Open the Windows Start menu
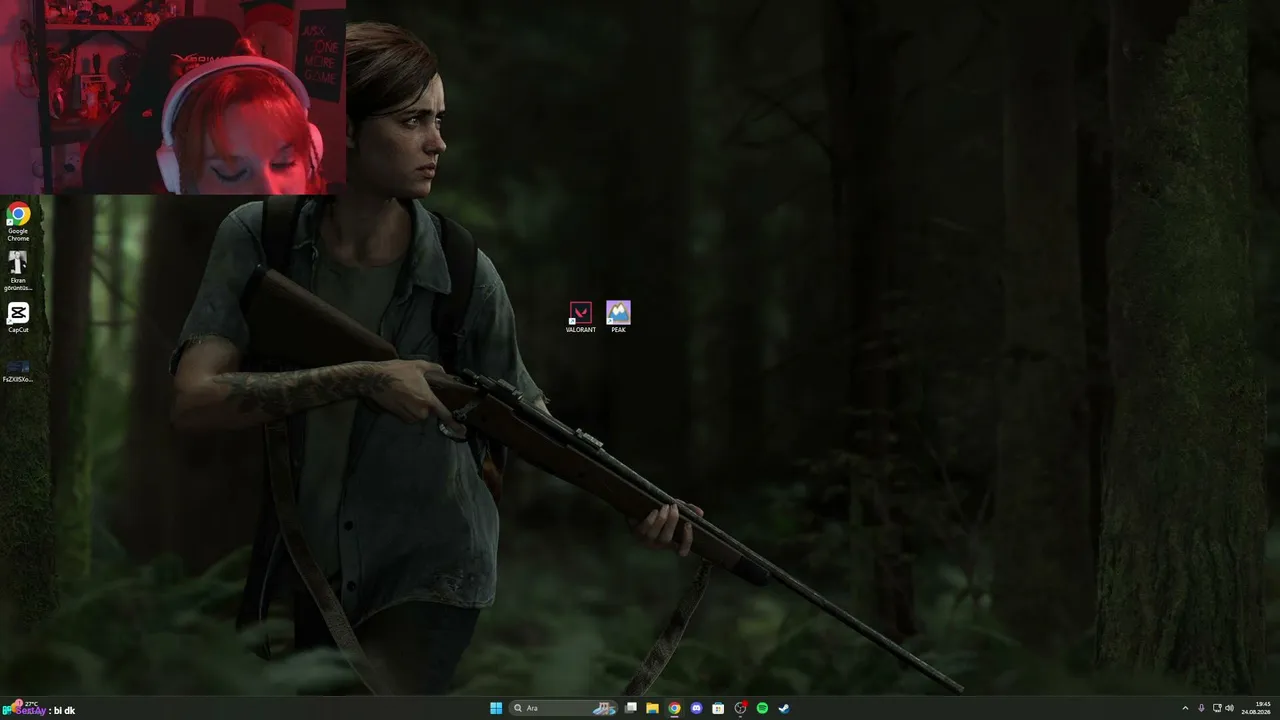The image size is (1280, 720). (x=496, y=708)
